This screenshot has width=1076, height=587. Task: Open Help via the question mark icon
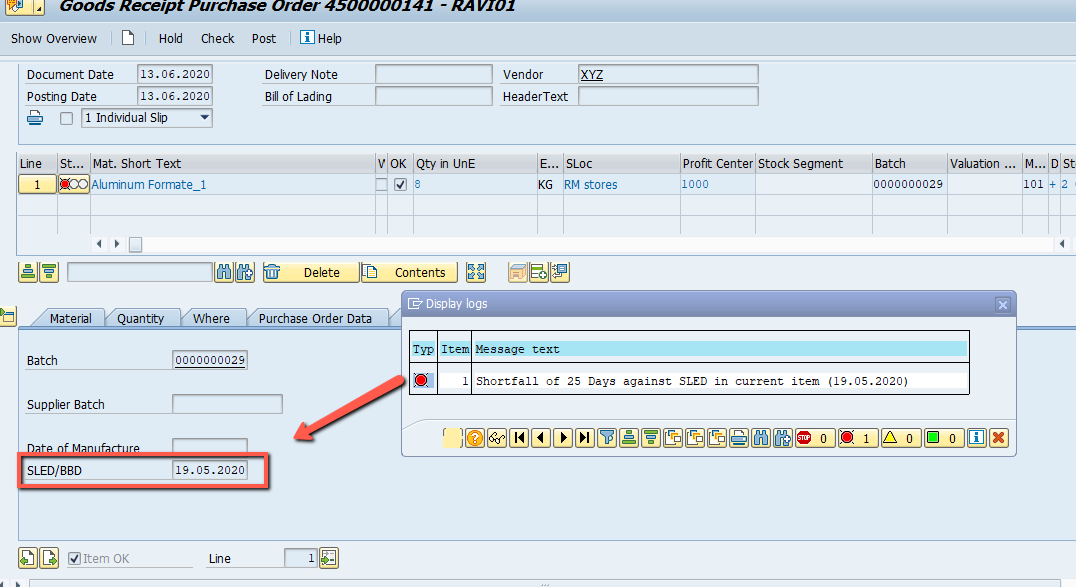474,437
